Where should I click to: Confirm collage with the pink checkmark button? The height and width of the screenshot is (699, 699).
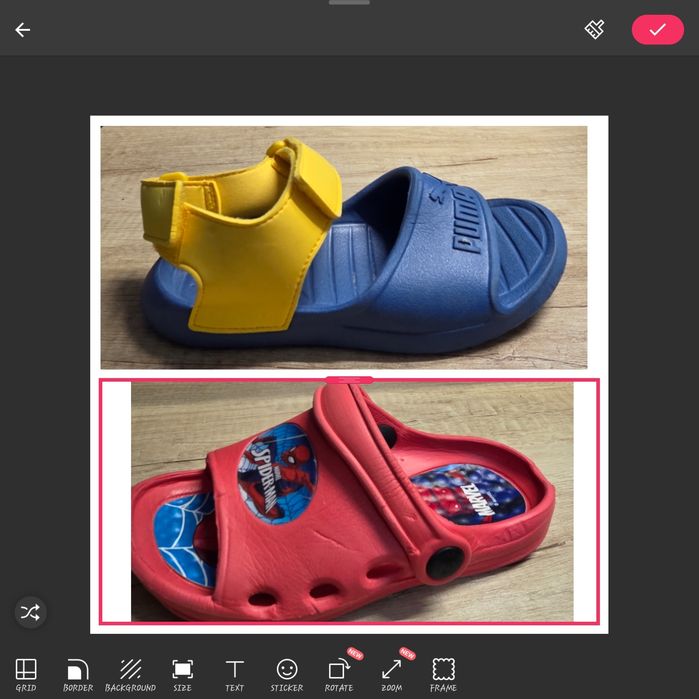point(658,30)
